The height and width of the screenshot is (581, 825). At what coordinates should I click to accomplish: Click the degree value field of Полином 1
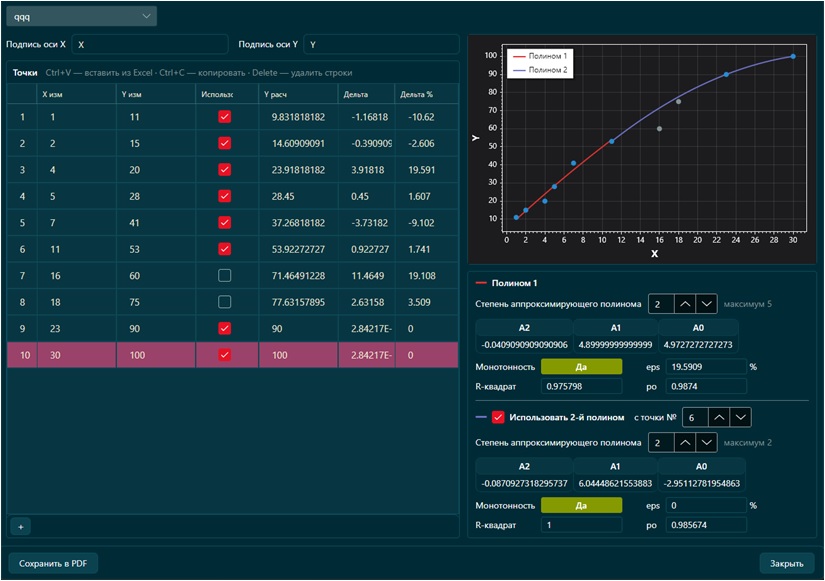(x=661, y=304)
